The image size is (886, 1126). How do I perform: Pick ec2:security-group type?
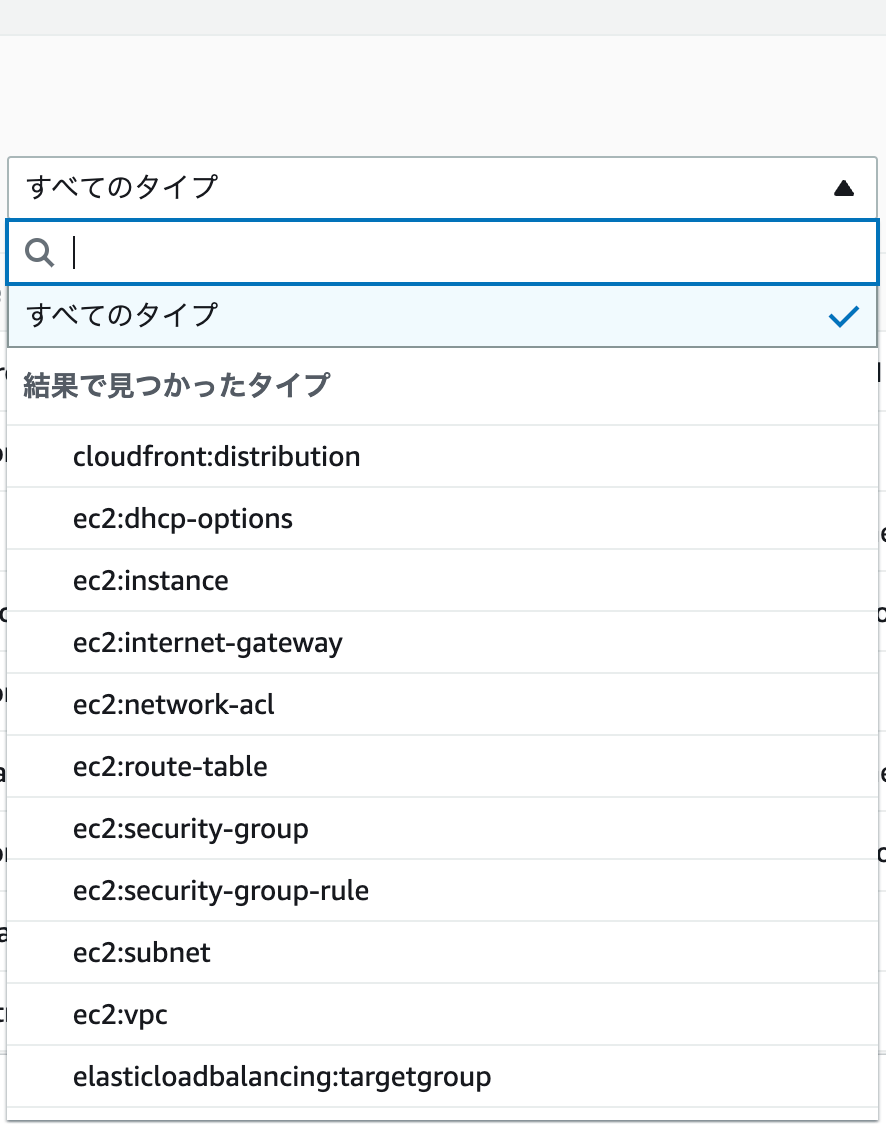442,829
